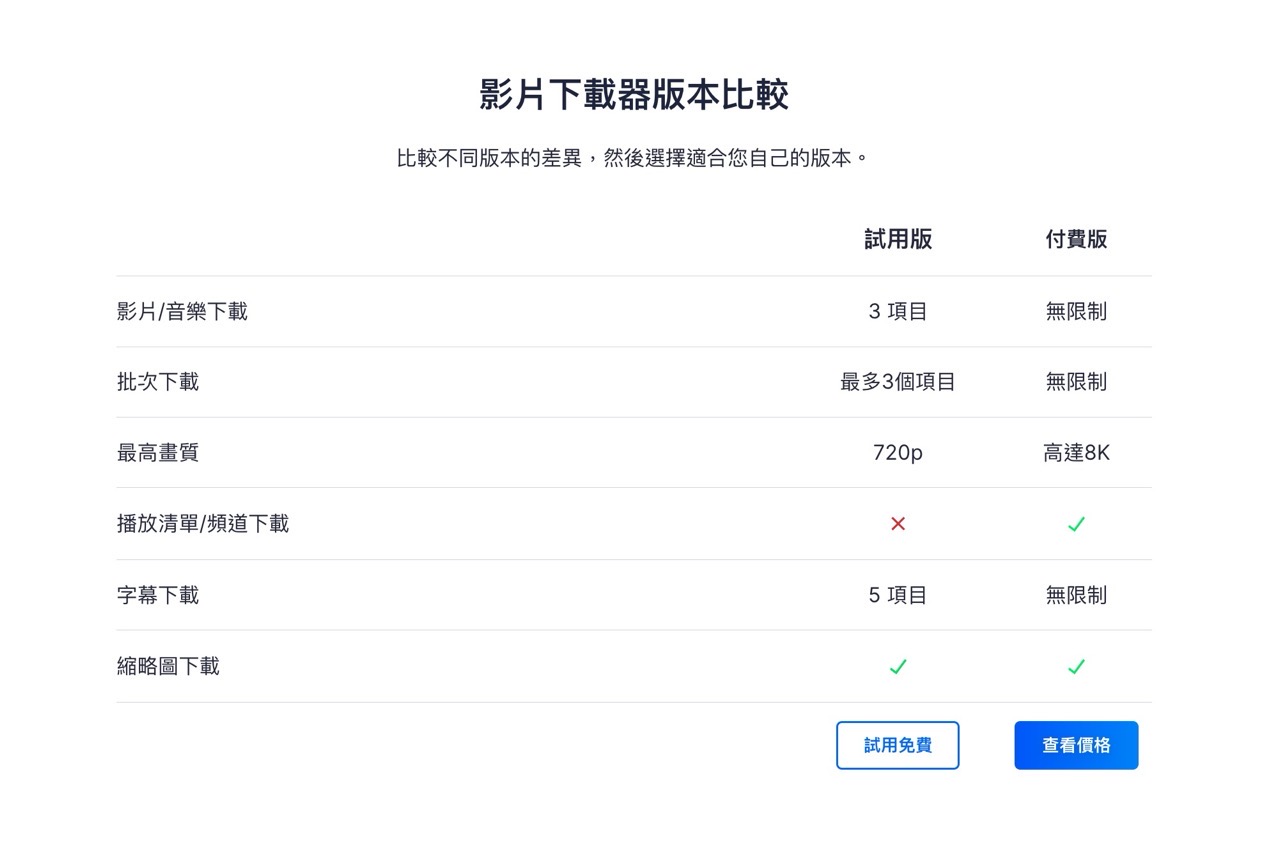Click the 最多3個項目 cell
The image size is (1280, 844).
(x=898, y=382)
